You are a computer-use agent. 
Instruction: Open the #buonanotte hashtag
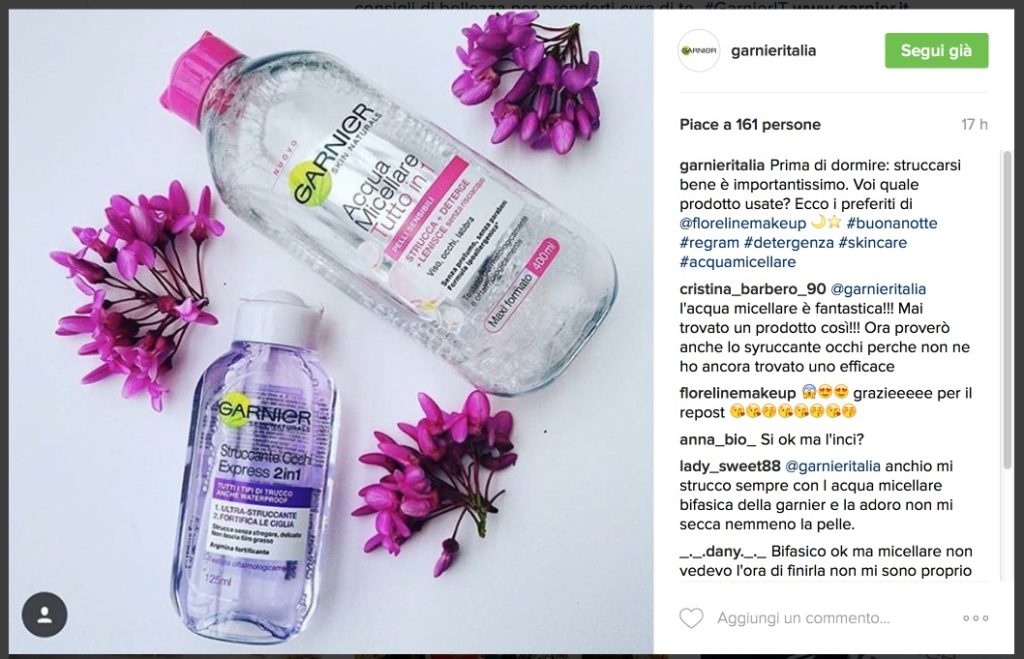click(x=891, y=223)
